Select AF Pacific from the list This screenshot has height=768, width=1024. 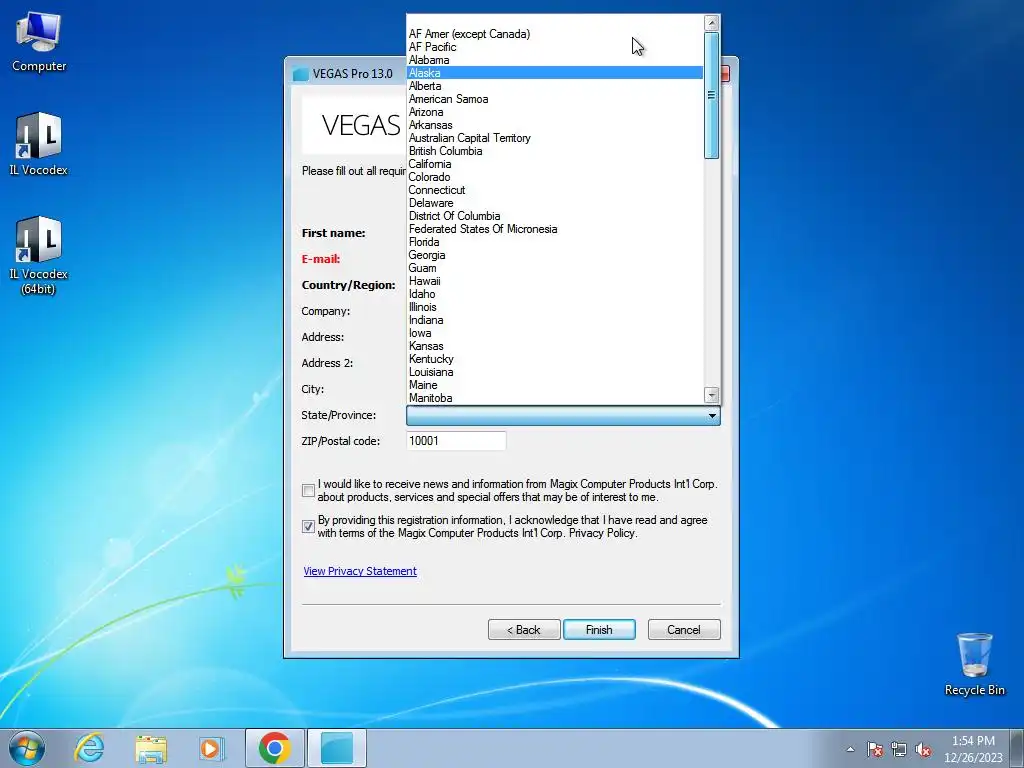click(554, 47)
